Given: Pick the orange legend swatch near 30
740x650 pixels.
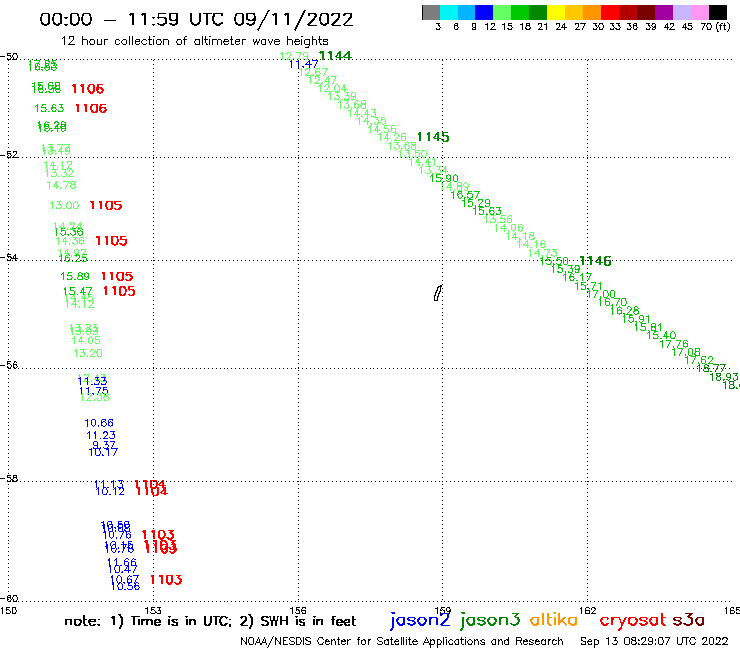Looking at the screenshot, I should tap(592, 12).
